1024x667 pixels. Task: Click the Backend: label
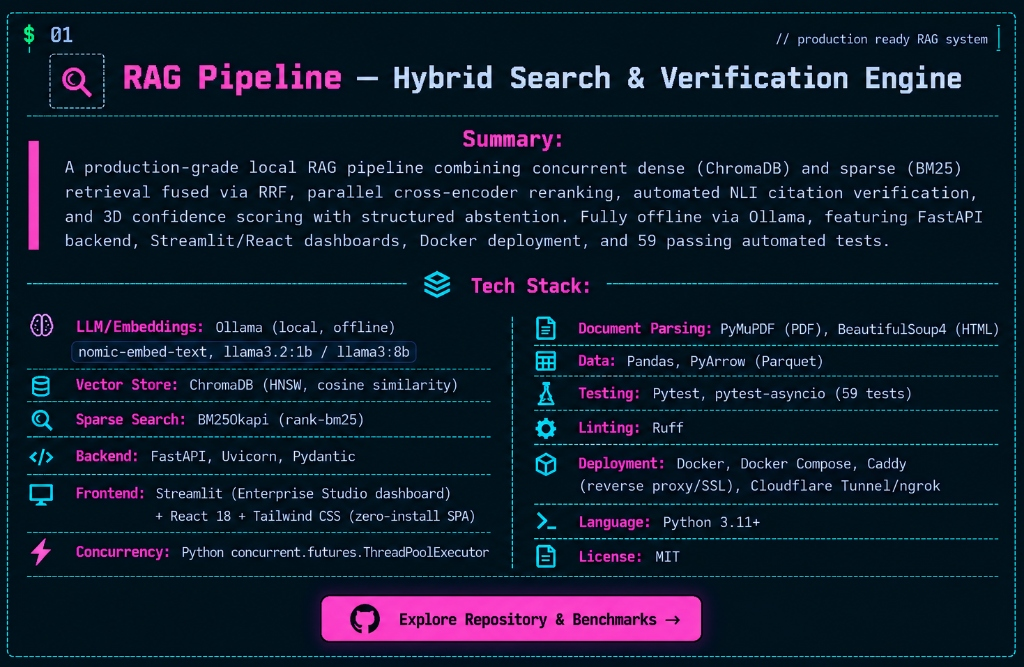click(107, 456)
